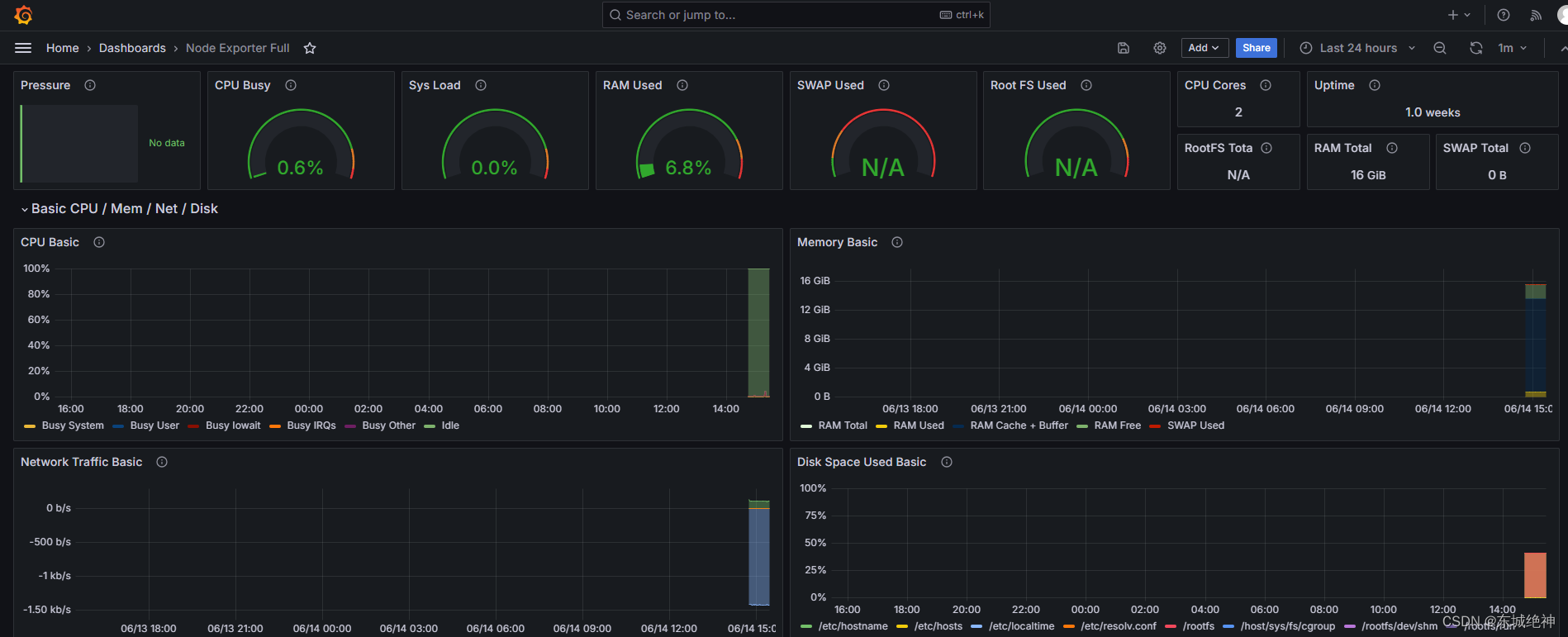
Task: Show info for SWAP Used panel
Action: [x=884, y=85]
